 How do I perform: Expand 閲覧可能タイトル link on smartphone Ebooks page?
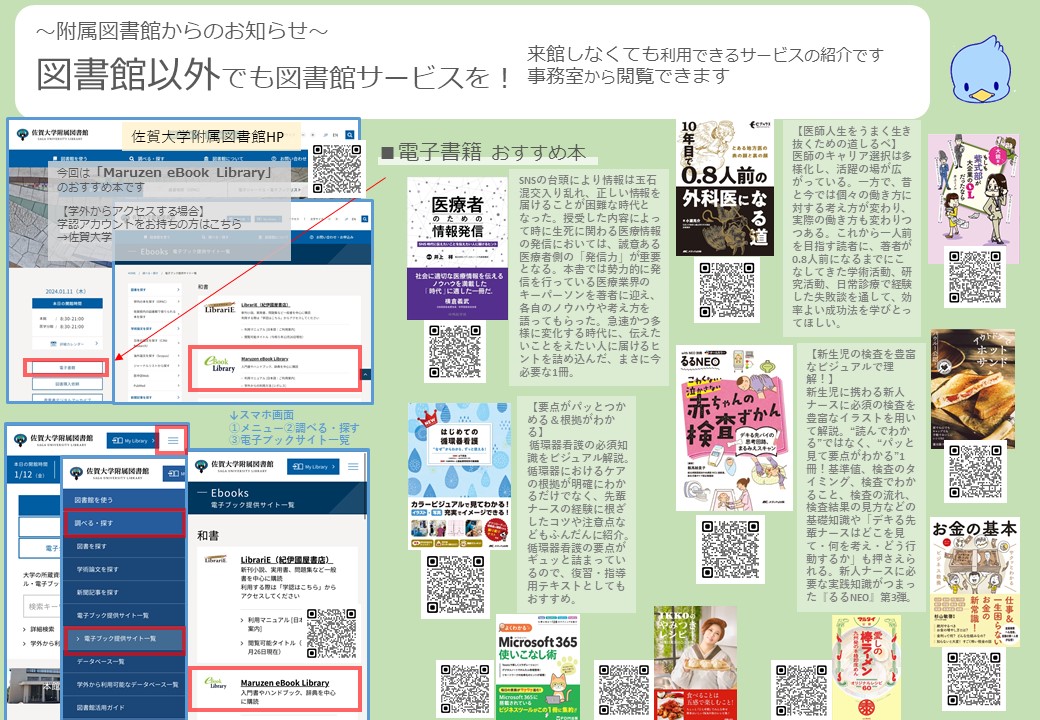[x=273, y=647]
